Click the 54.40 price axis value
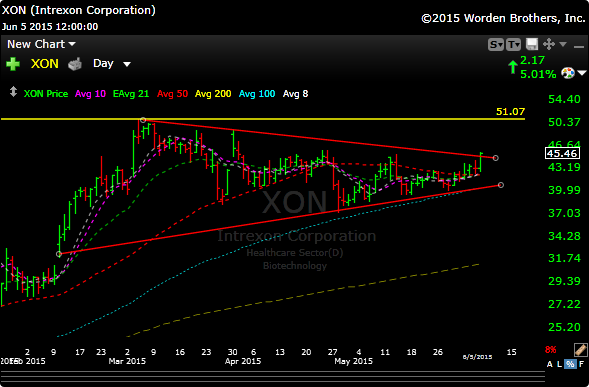The height and width of the screenshot is (387, 589). [564, 99]
